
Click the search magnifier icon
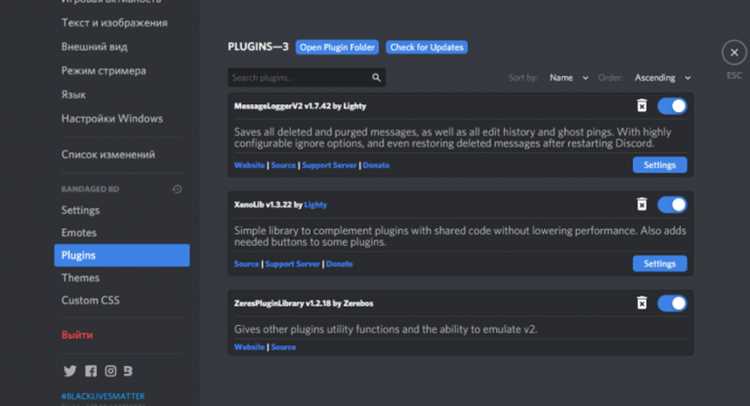click(376, 77)
